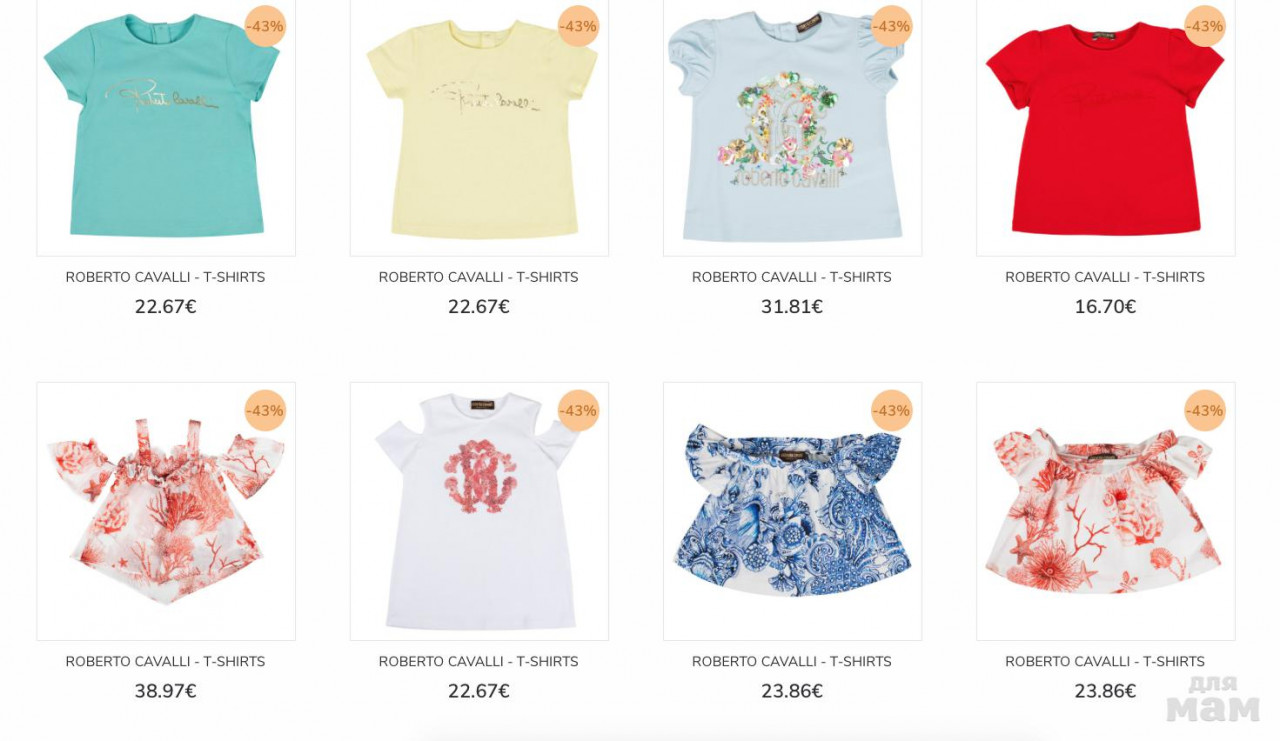1280x741 pixels.
Task: Select the 16.70€ price under the red t-shirt
Action: click(x=1105, y=307)
